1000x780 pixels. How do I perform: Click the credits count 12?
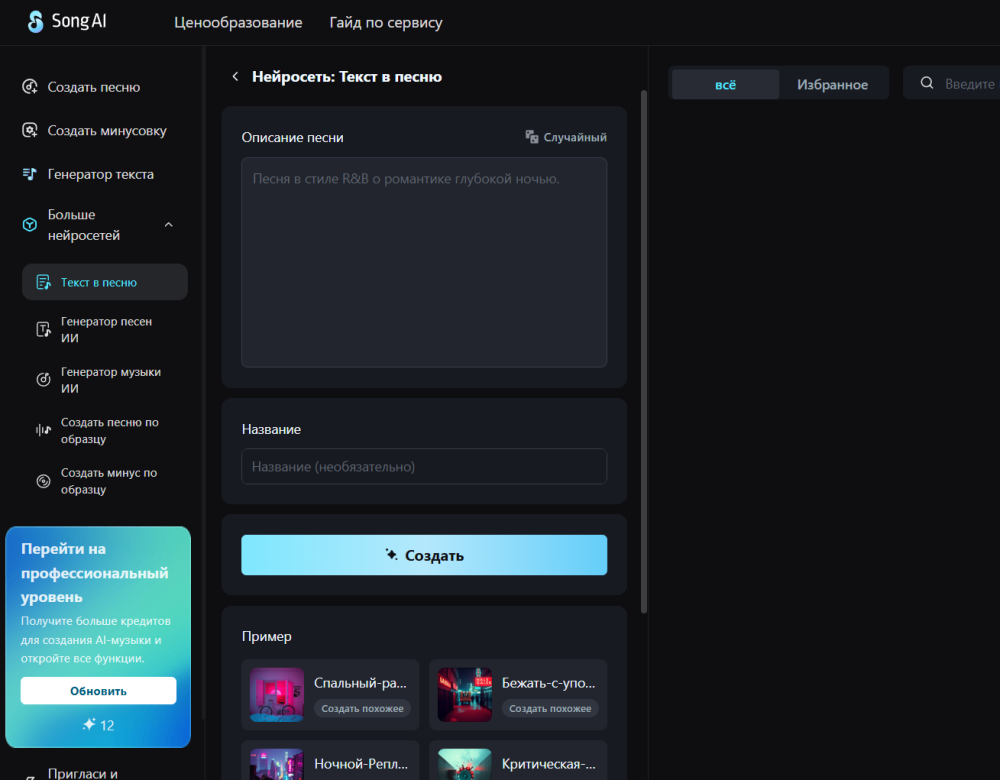pyautogui.click(x=107, y=725)
